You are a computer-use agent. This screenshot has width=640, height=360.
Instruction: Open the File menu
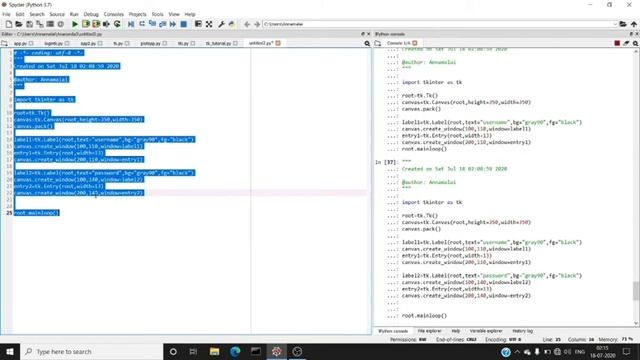pos(7,14)
